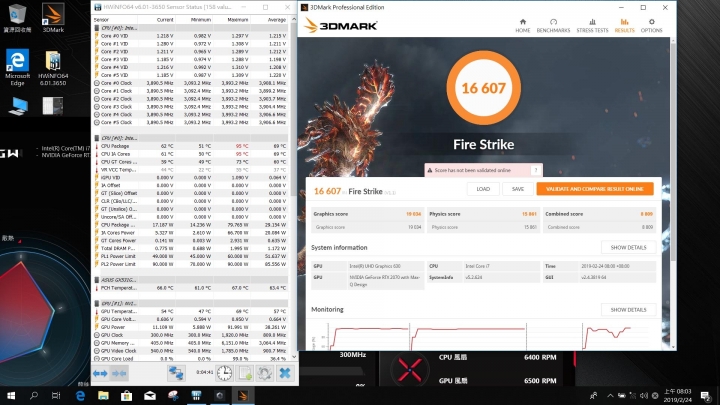Open the 3DMark desktop shortcut
Screen dimensions: 720x405
click(x=53, y=18)
